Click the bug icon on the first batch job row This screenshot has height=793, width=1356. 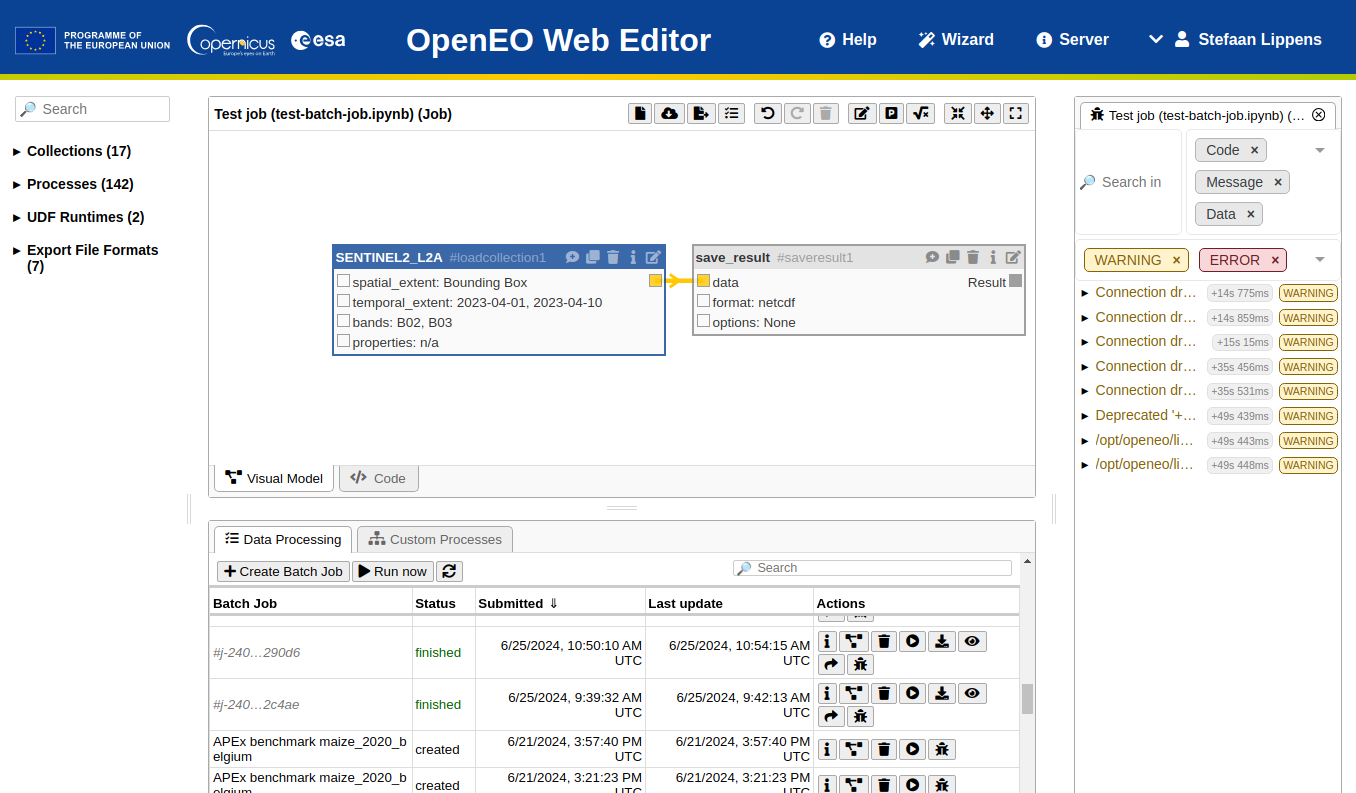tap(860, 664)
